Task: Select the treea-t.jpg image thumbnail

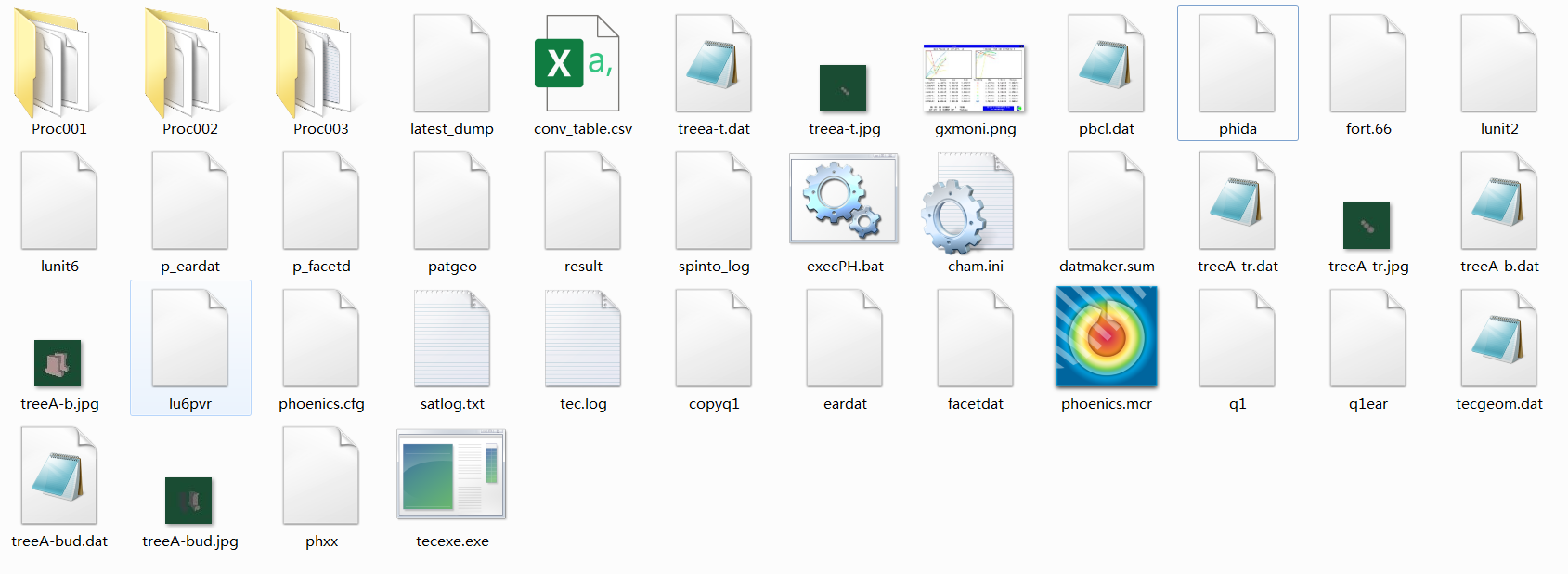Action: point(843,88)
